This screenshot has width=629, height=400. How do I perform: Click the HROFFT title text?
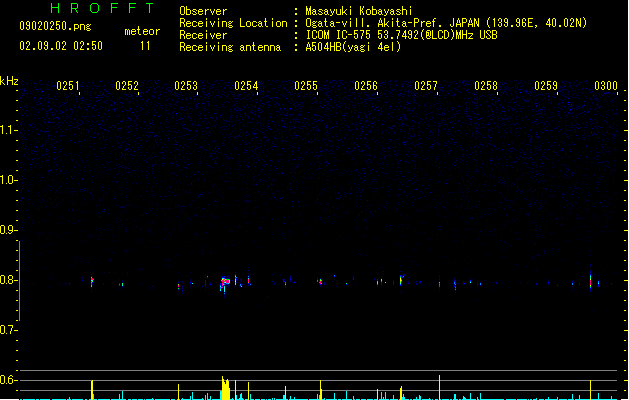[x=102, y=8]
